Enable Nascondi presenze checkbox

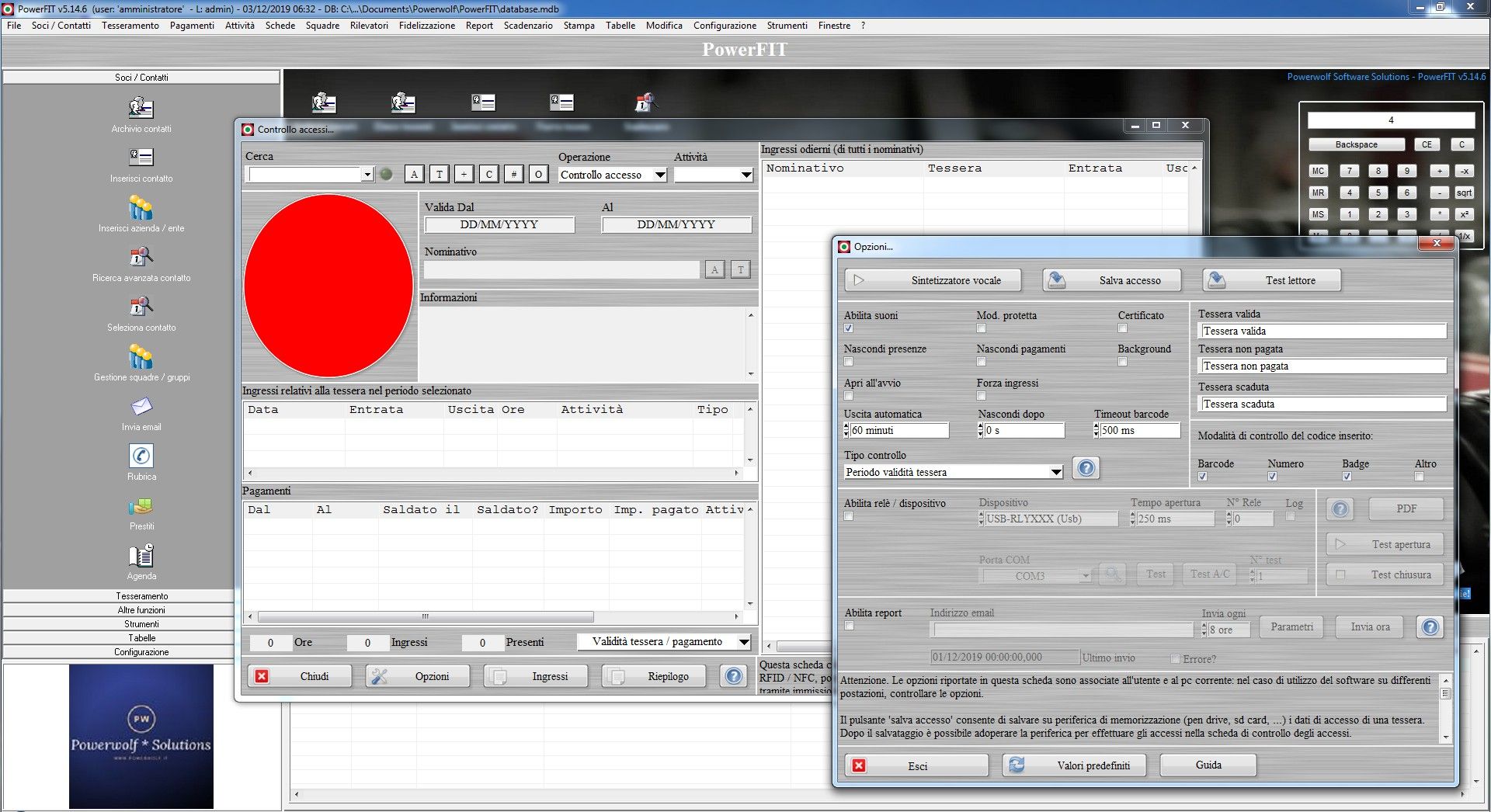[849, 362]
